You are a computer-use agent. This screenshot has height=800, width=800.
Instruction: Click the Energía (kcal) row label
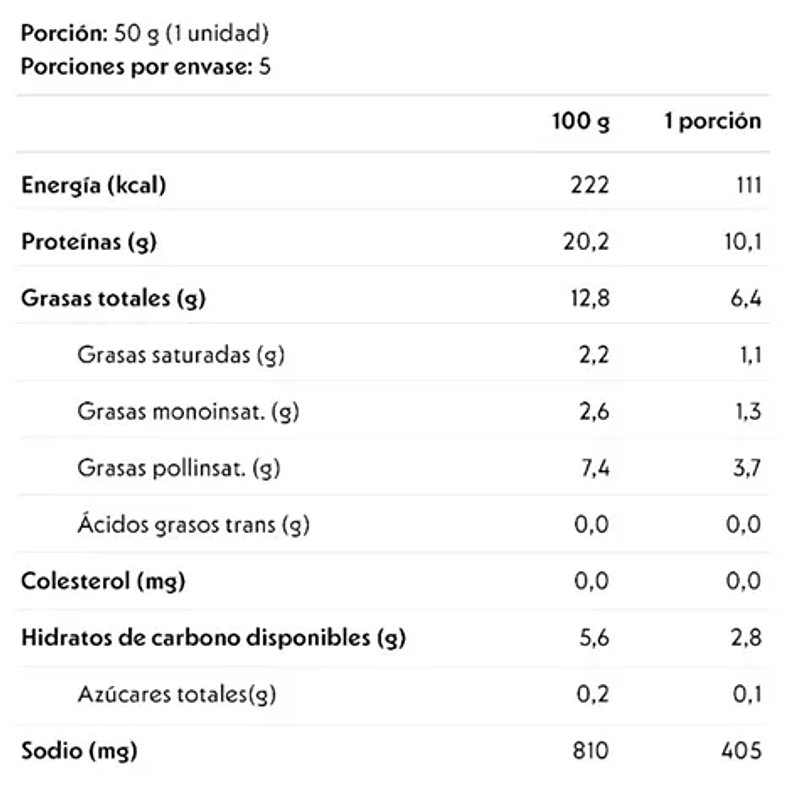(x=93, y=185)
